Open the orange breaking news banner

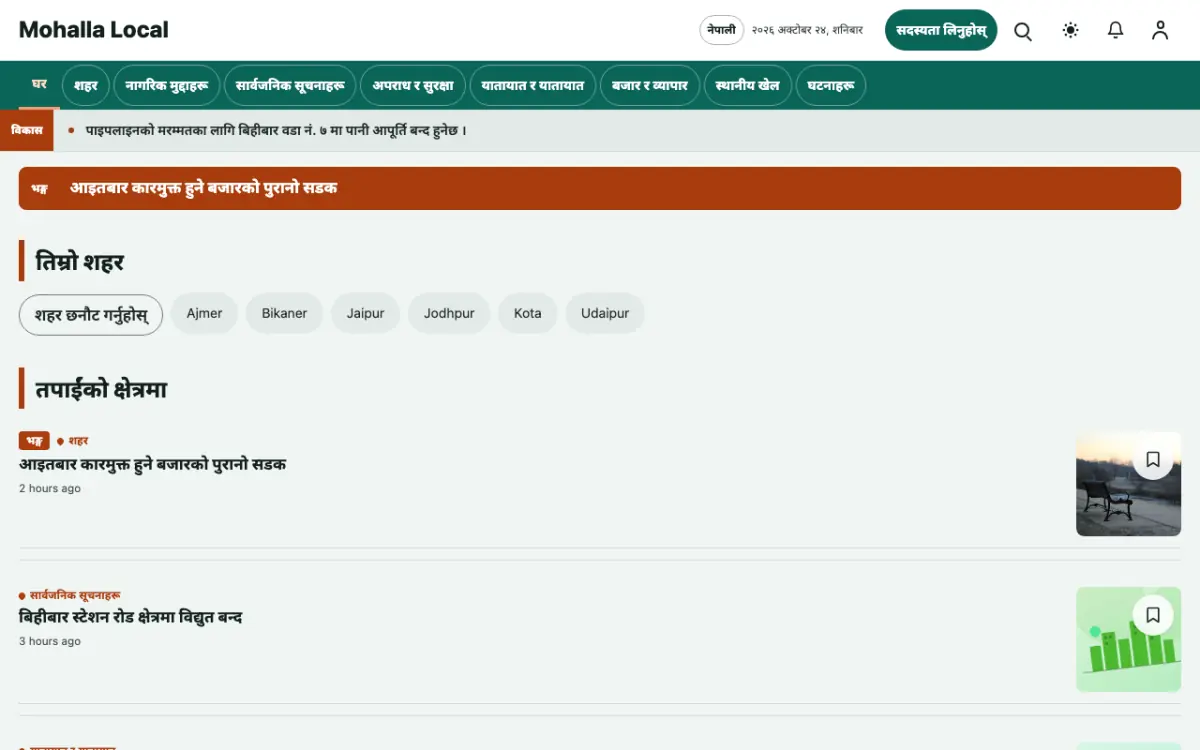(600, 188)
